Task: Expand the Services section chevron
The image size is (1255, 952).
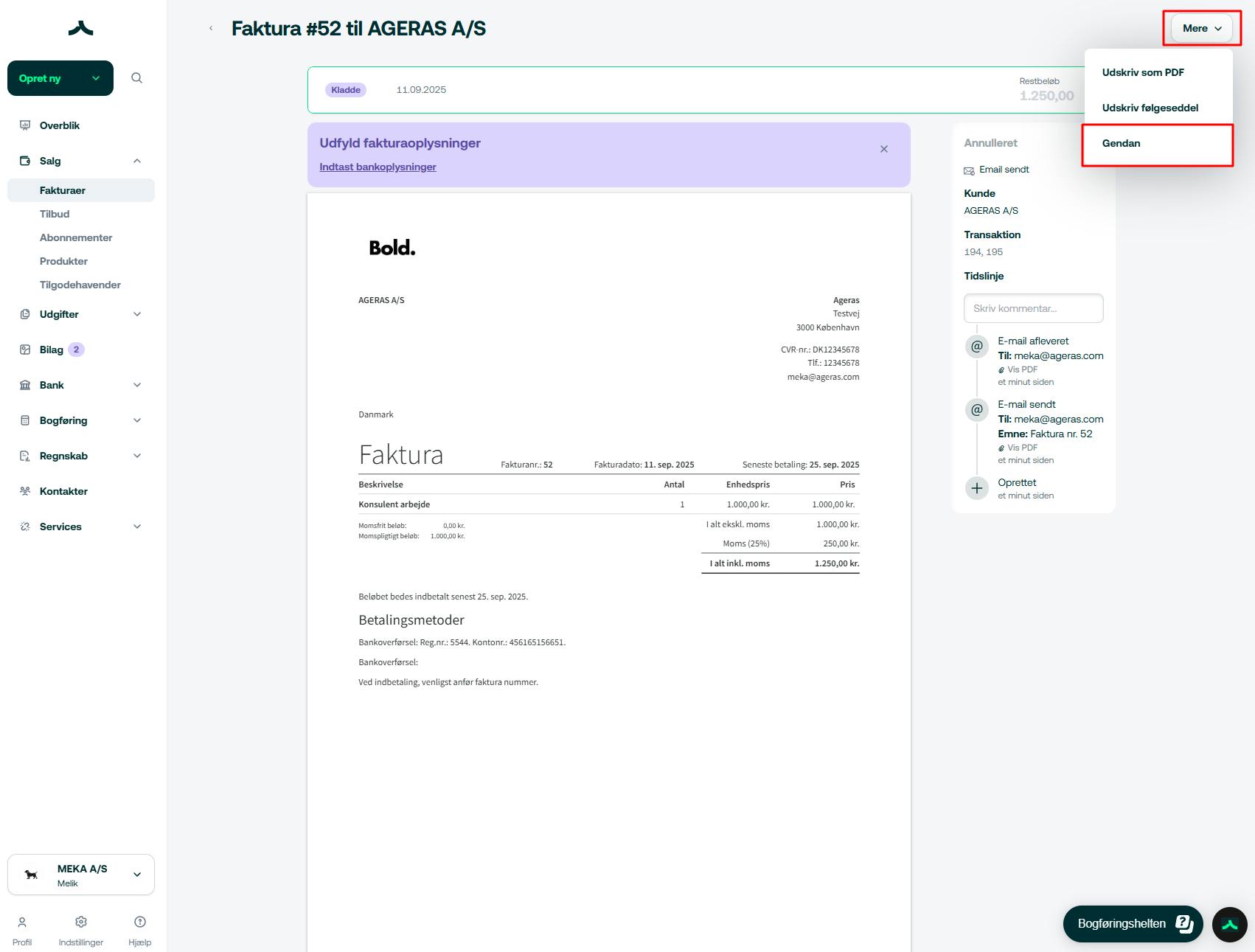Action: tap(137, 527)
